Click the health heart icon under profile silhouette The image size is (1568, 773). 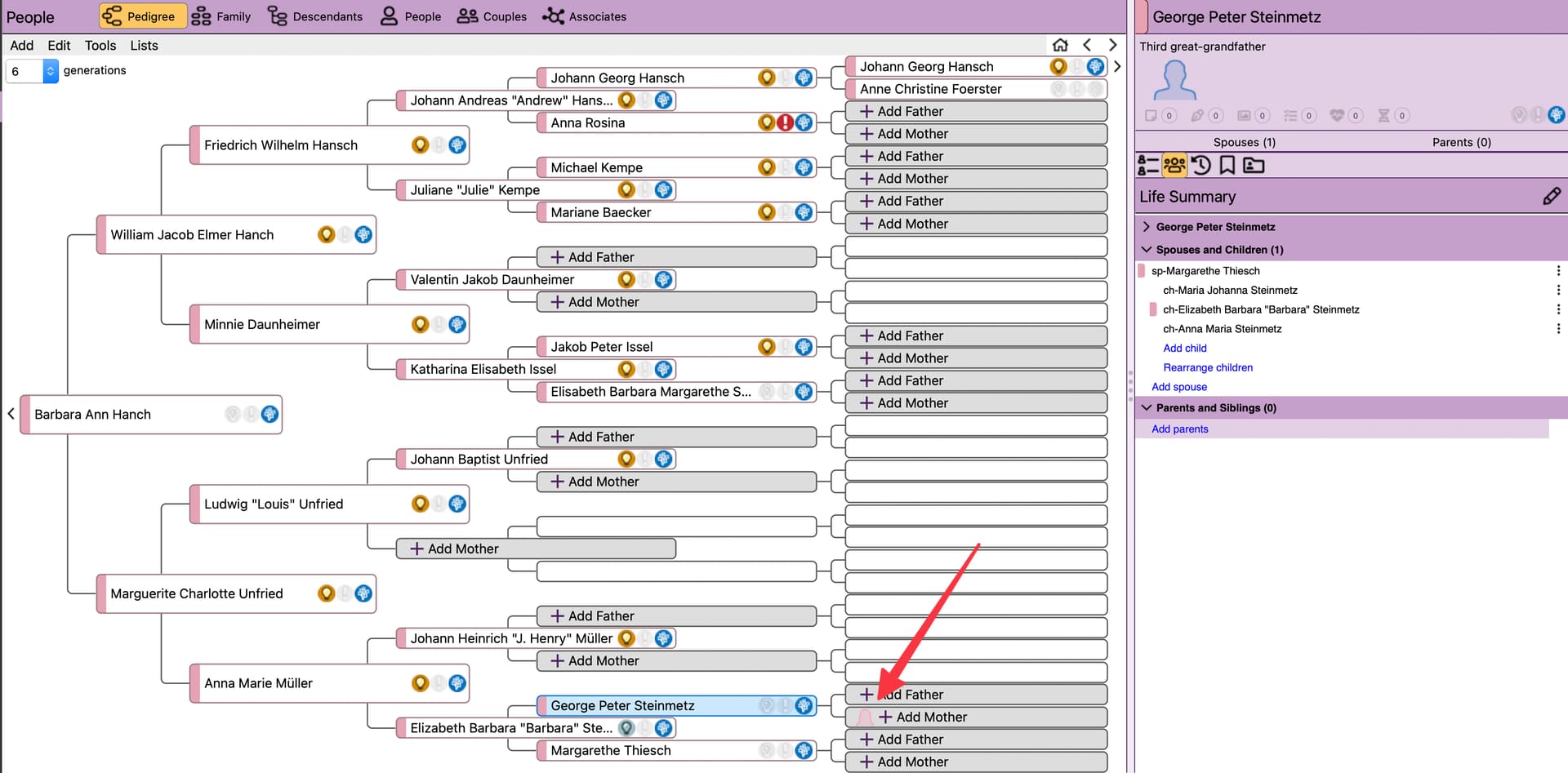pyautogui.click(x=1337, y=116)
